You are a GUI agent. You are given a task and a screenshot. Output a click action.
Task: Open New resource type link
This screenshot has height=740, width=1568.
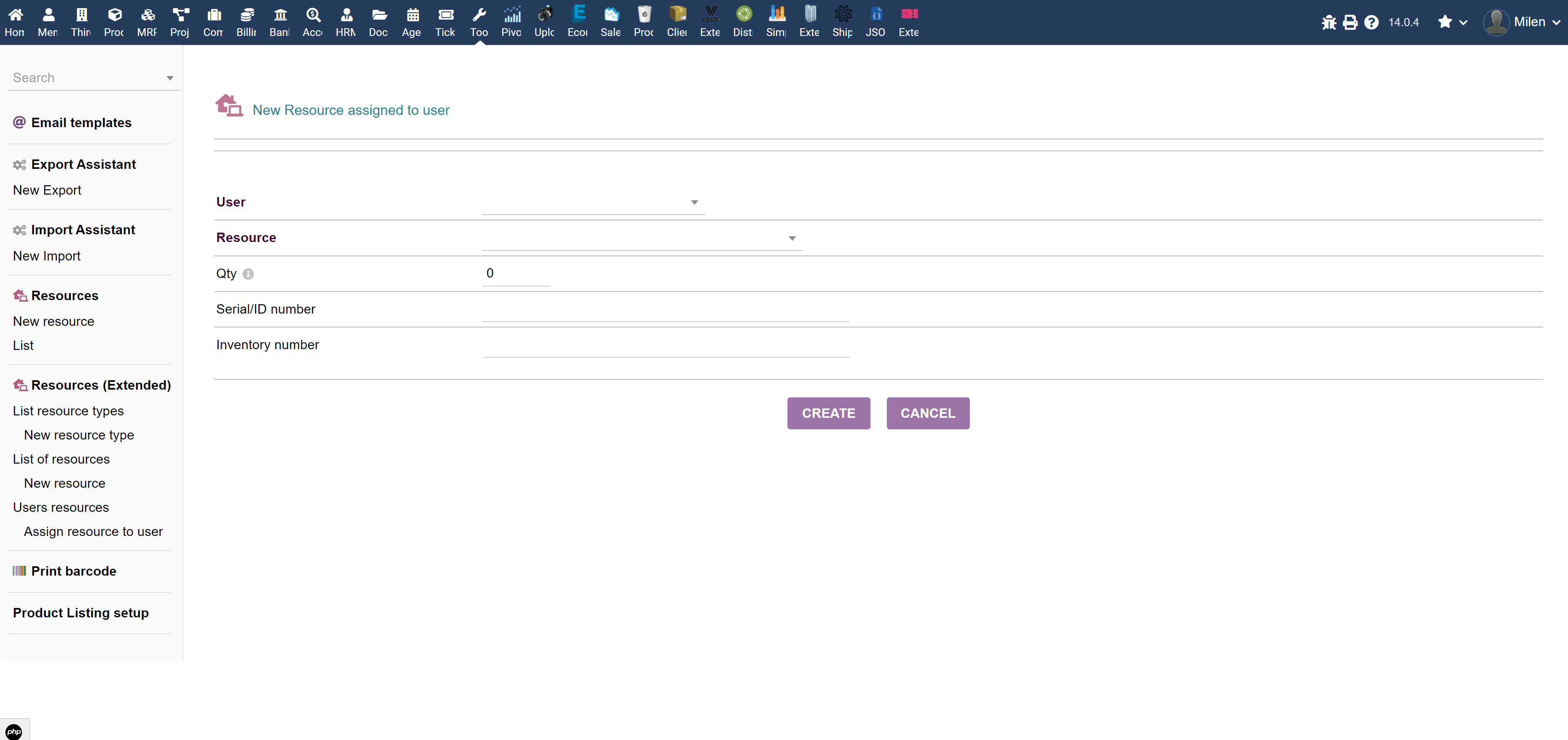point(79,435)
